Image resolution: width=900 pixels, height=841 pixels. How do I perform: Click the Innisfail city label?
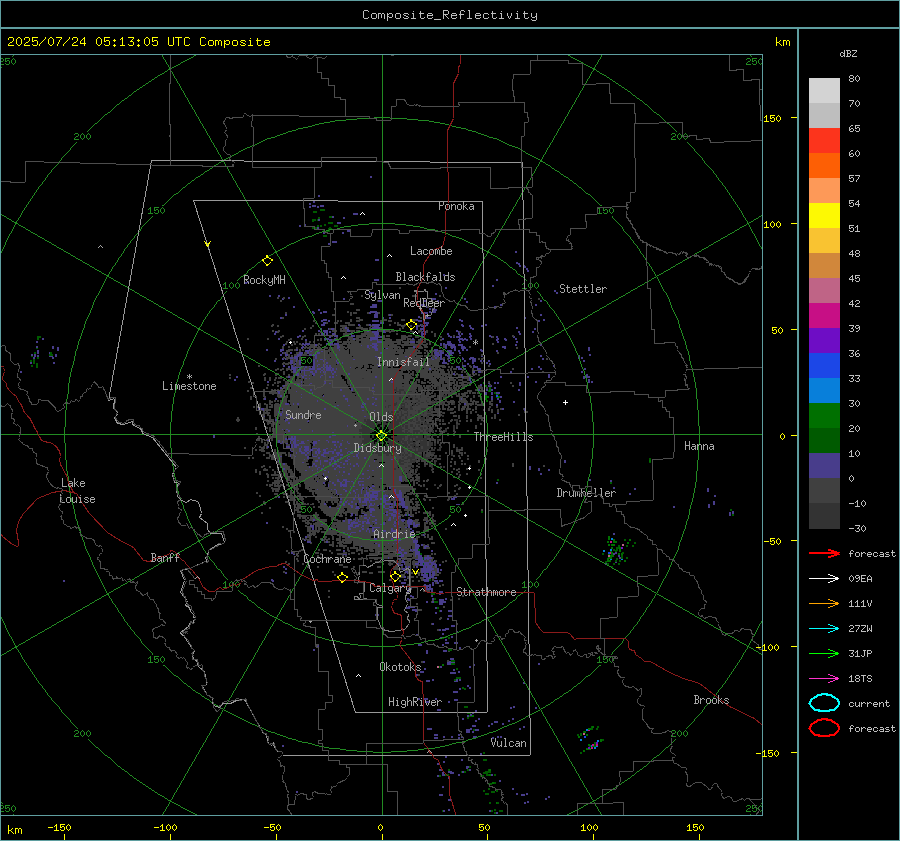point(403,362)
